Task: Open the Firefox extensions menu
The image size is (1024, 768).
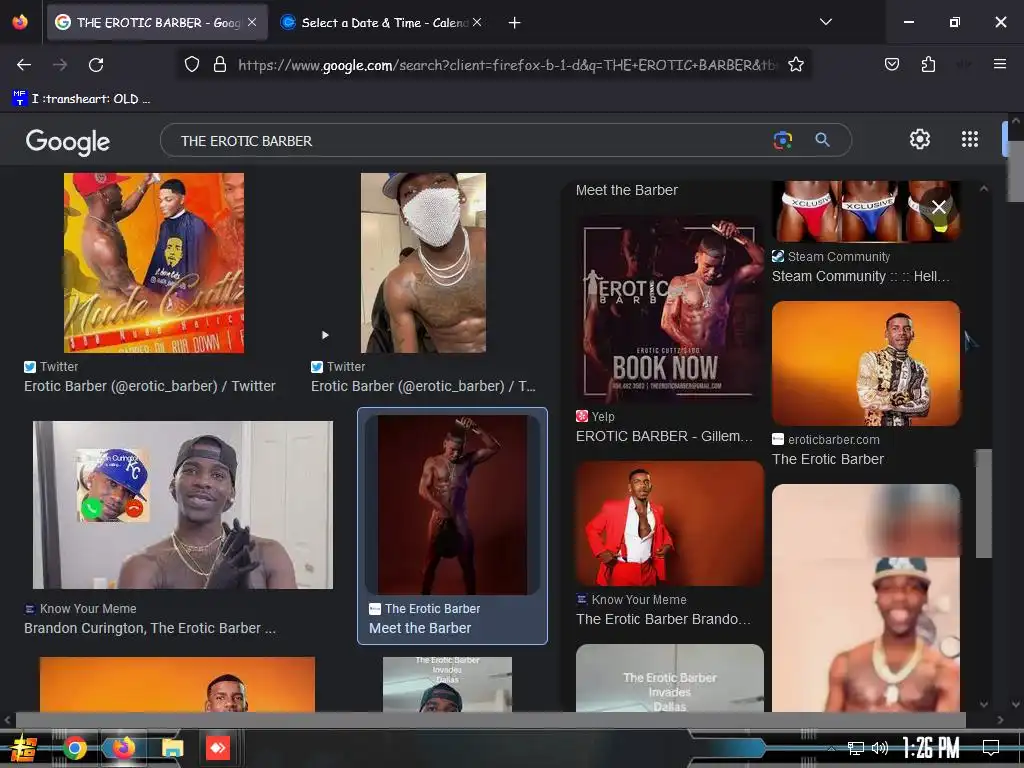Action: tap(928, 65)
